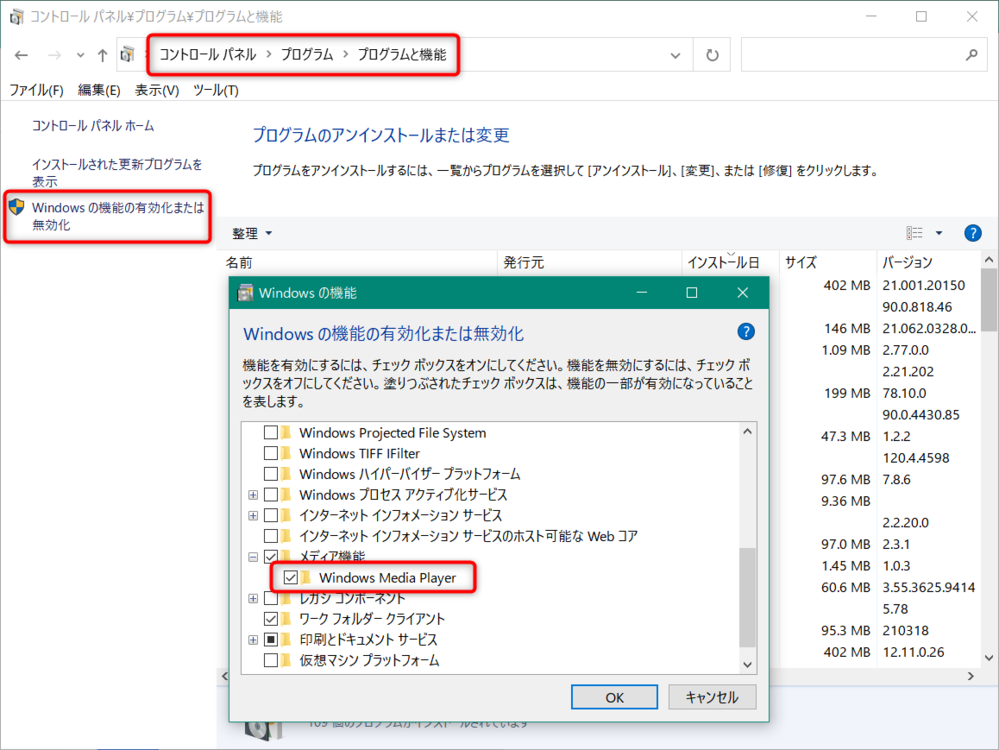Click the Windows Features dialog title icon

245,293
